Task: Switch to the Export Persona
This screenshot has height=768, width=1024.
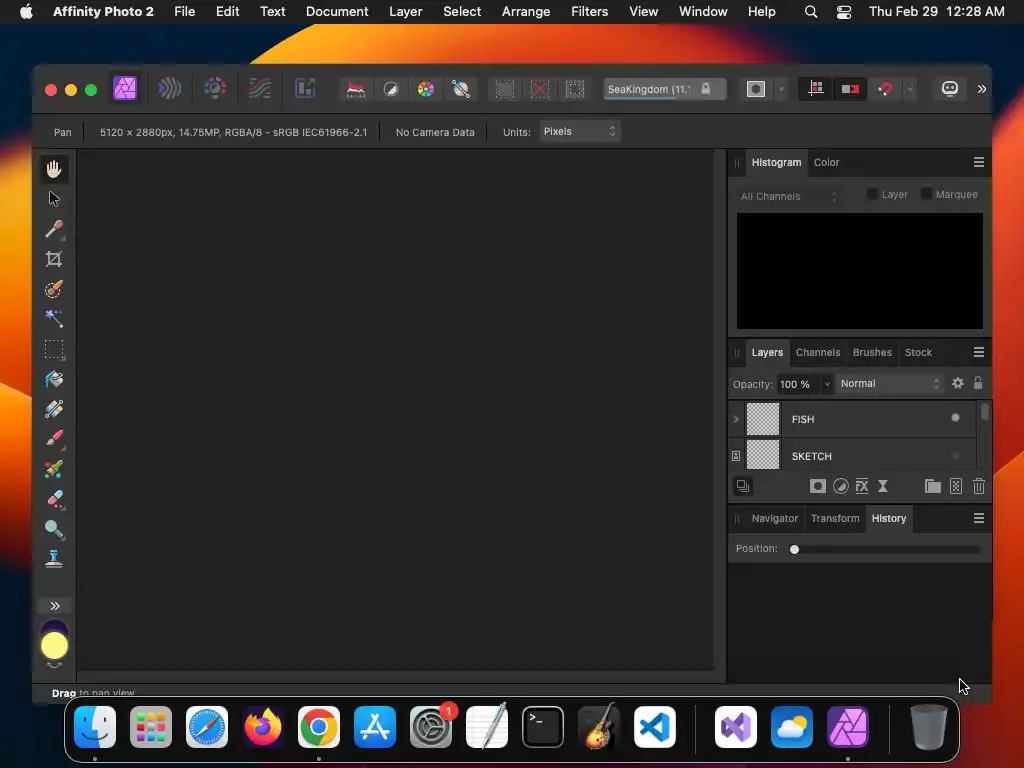Action: pos(305,88)
